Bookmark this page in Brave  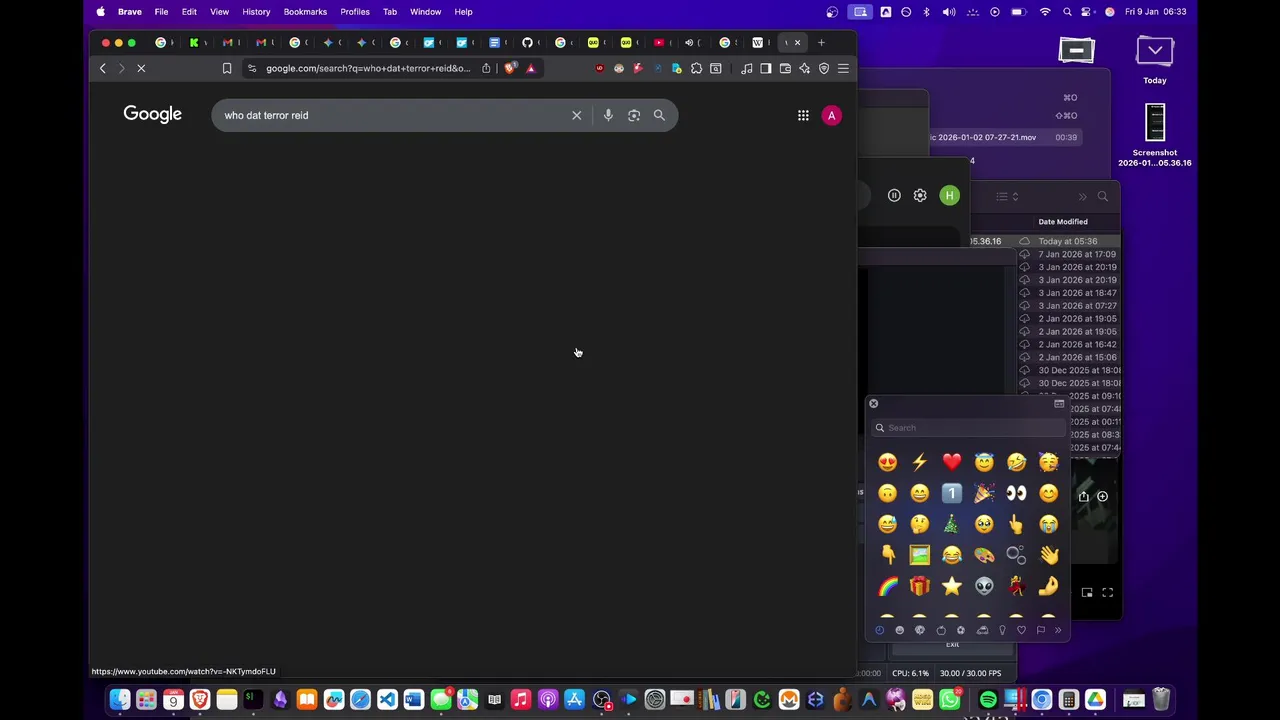point(227,68)
